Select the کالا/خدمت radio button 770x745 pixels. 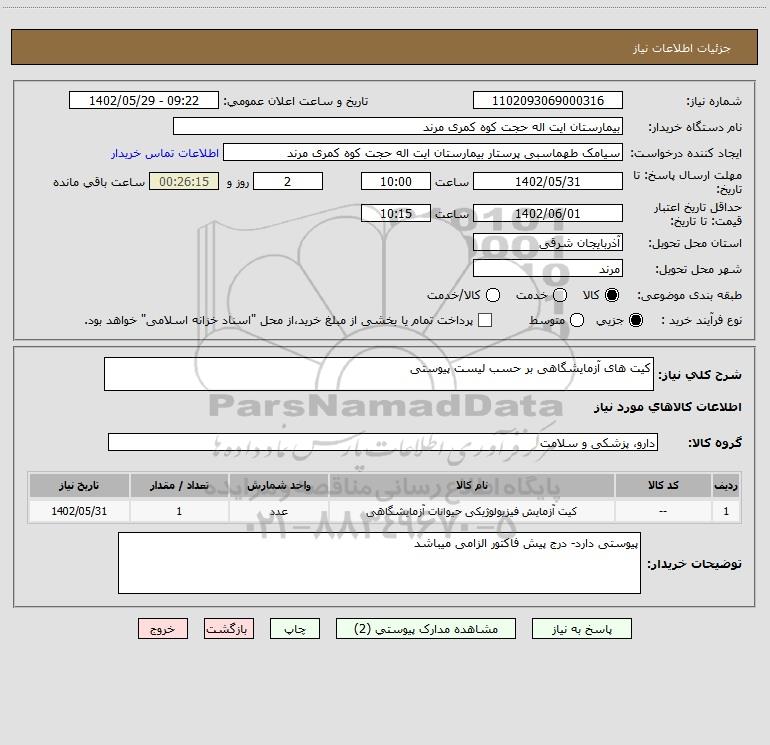[493, 295]
